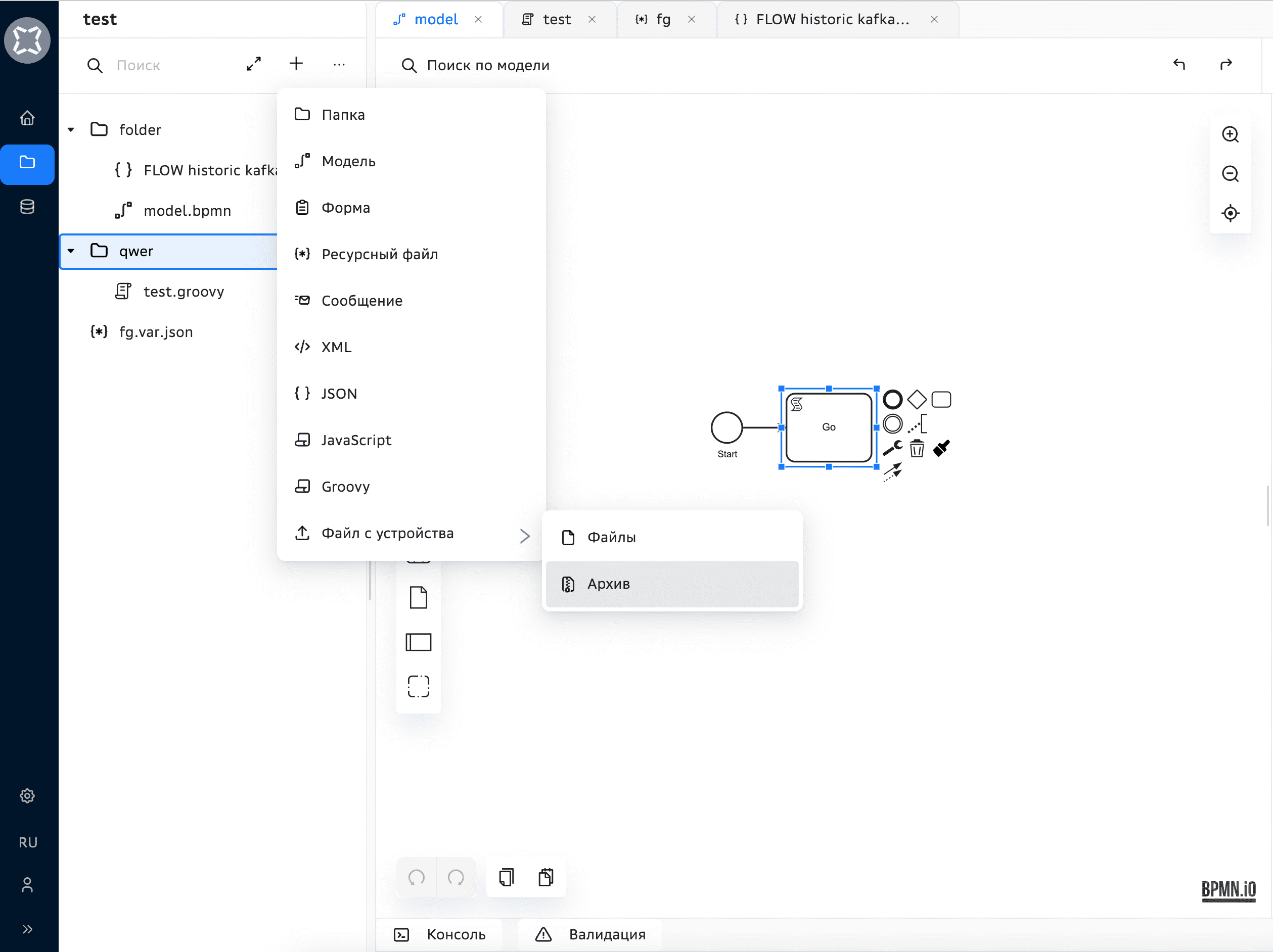Viewport: 1273px width, 952px height.
Task: Open the database section in sidebar
Action: point(27,207)
